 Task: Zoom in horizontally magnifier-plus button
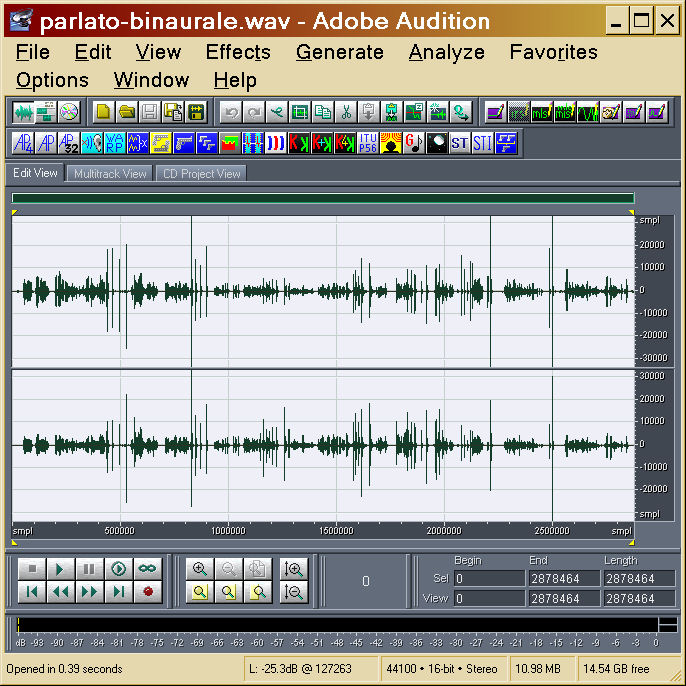pos(200,568)
